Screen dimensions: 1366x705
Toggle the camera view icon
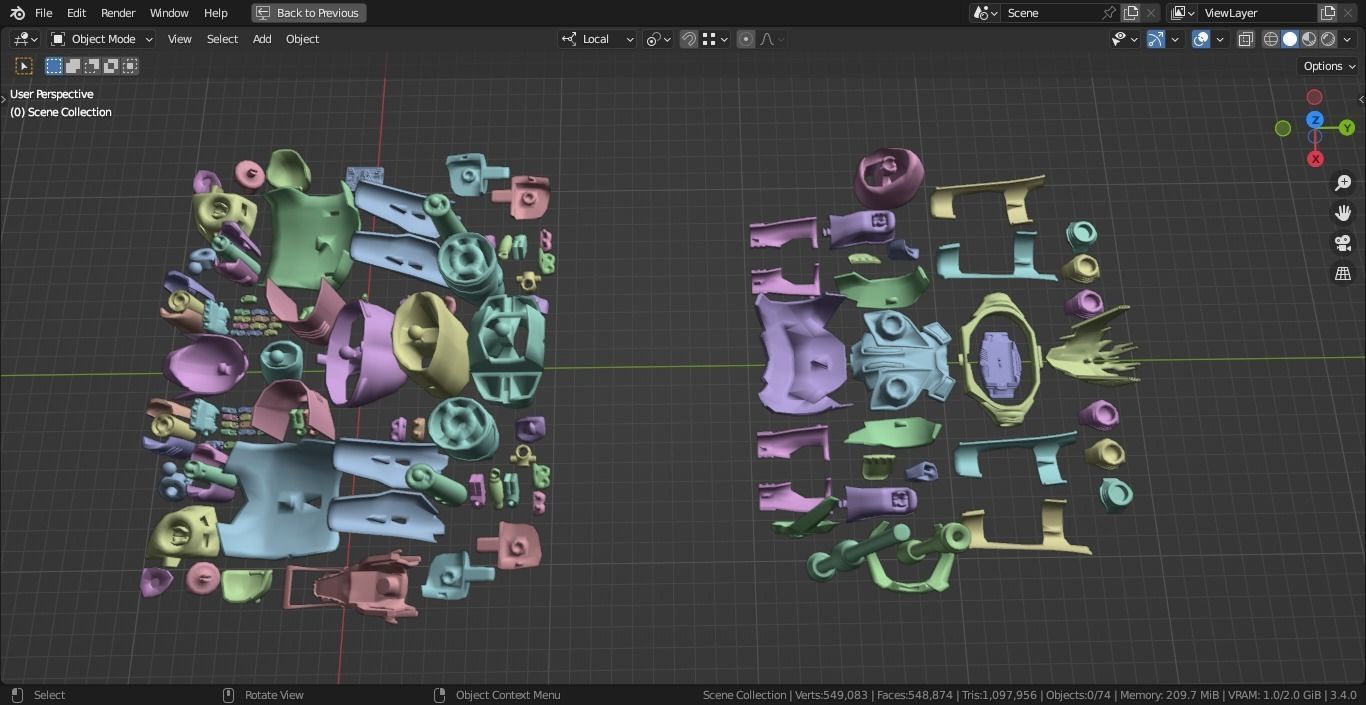pyautogui.click(x=1343, y=243)
